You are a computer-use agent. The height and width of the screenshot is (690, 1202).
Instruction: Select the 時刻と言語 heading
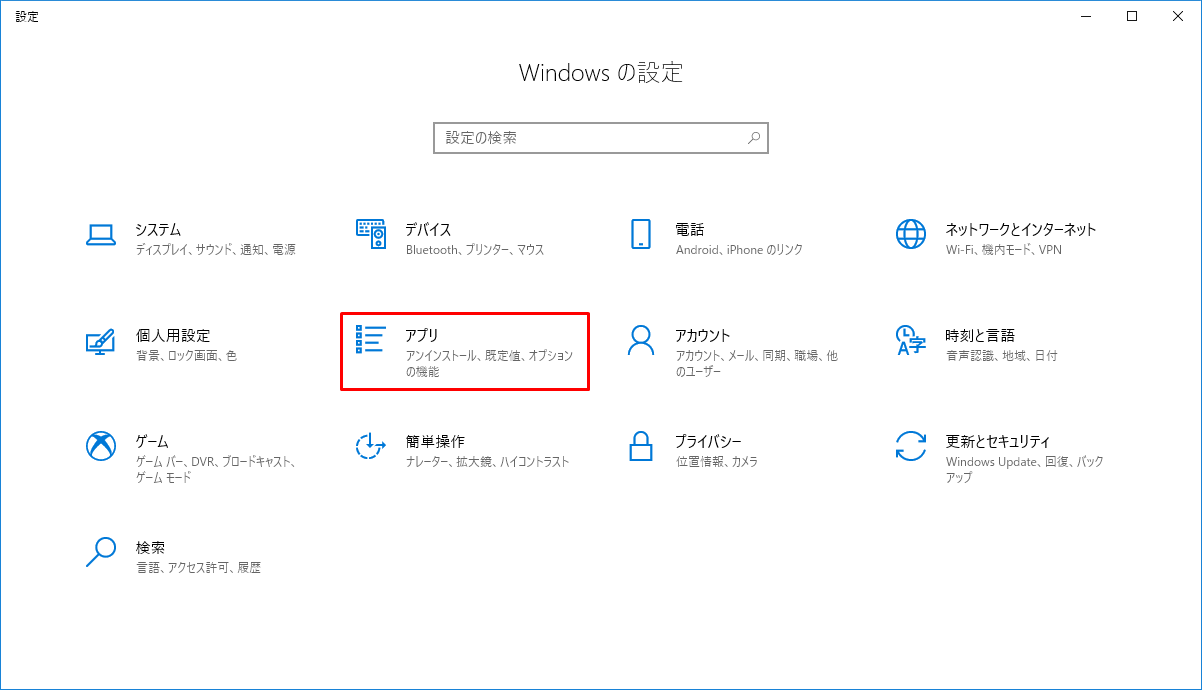tap(980, 335)
